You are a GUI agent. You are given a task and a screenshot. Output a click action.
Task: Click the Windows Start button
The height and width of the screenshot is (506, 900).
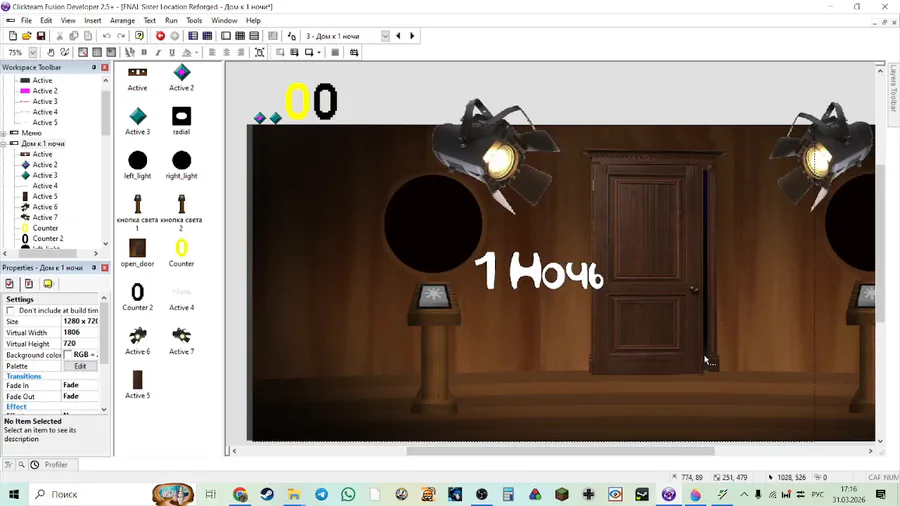point(14,494)
